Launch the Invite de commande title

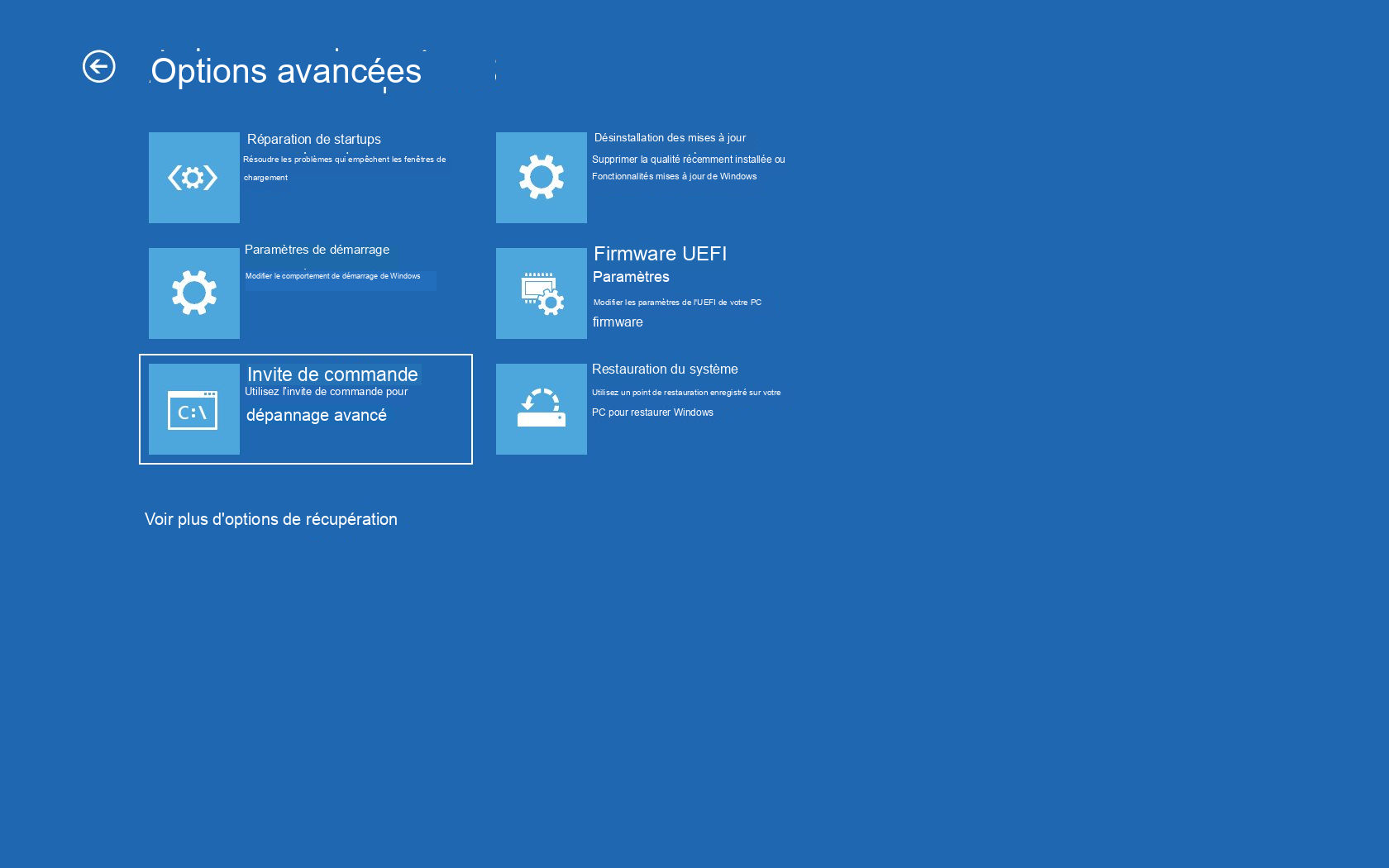(332, 374)
